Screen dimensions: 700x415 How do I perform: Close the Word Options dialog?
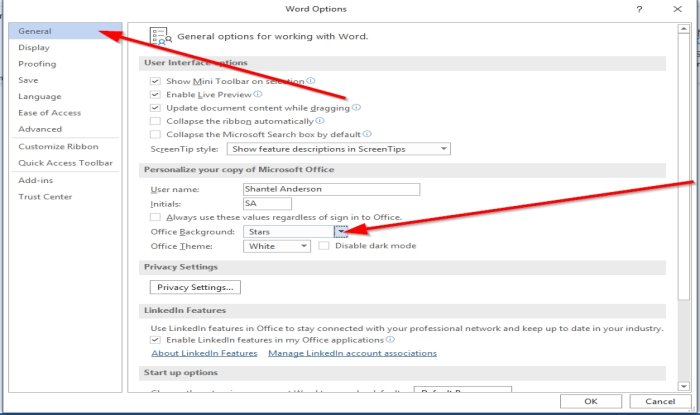tap(677, 9)
